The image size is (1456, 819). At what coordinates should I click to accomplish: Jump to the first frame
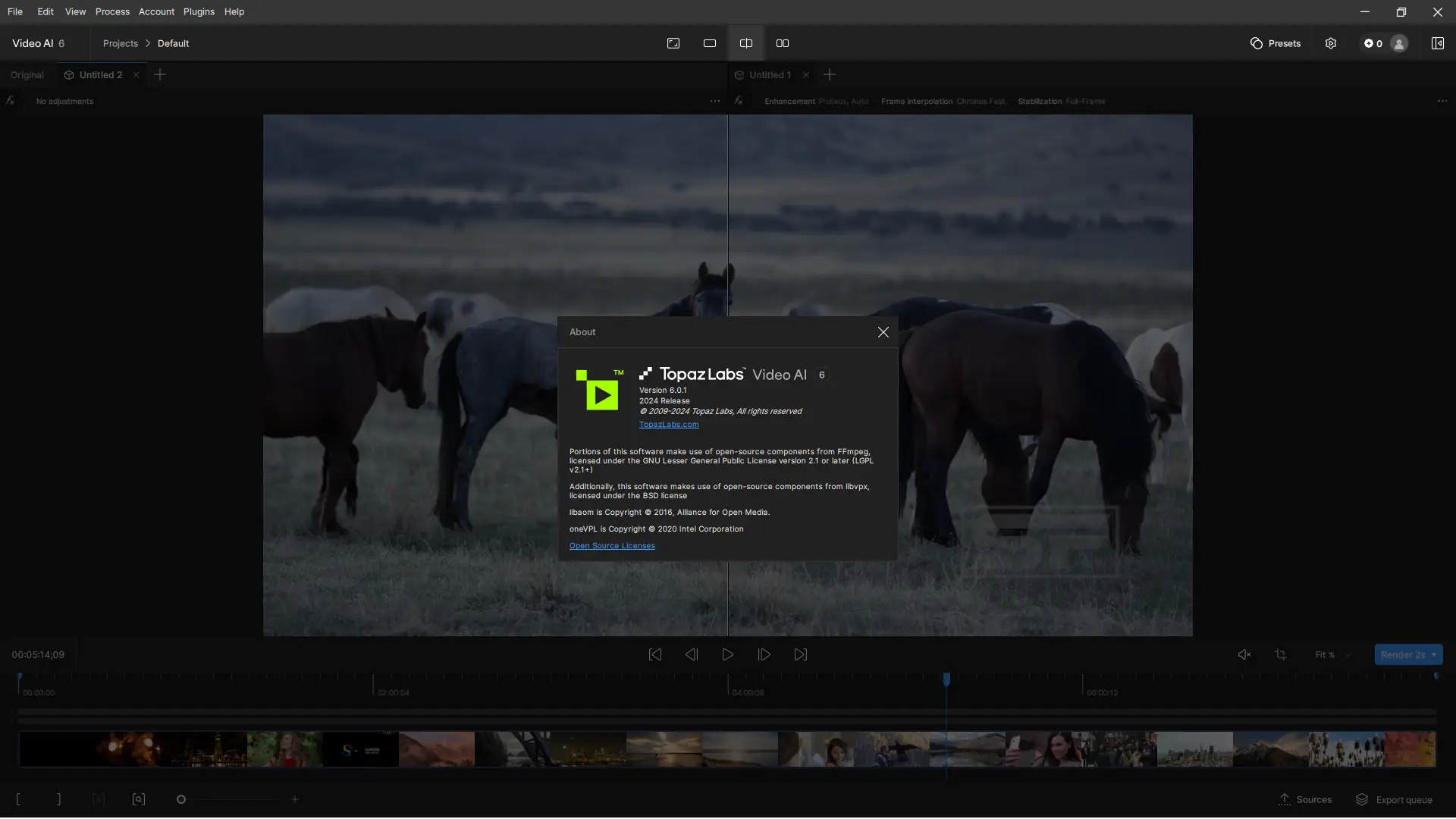click(x=655, y=654)
